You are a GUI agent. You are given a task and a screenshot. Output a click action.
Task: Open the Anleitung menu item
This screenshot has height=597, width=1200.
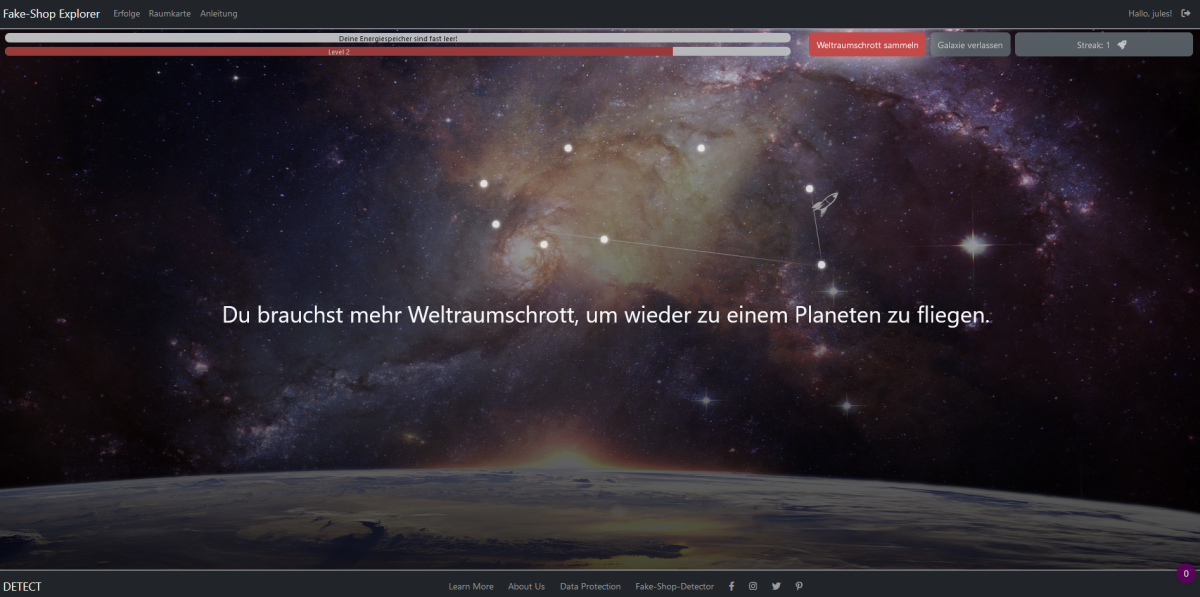219,13
